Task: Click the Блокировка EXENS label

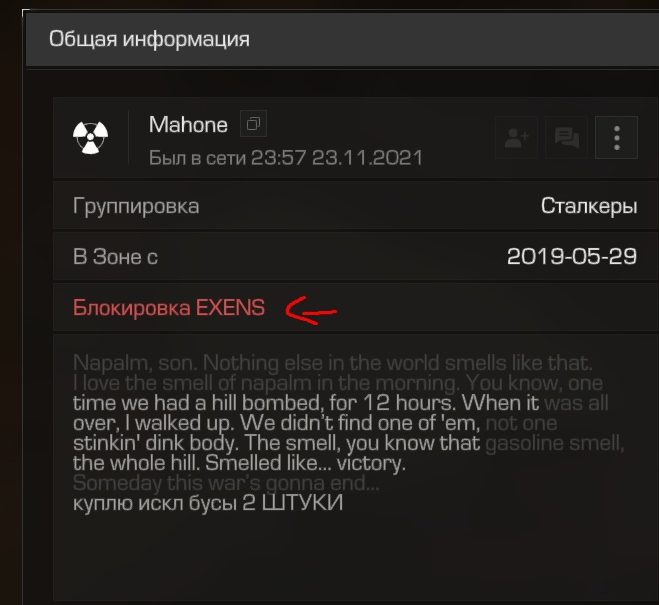Action: 169,308
